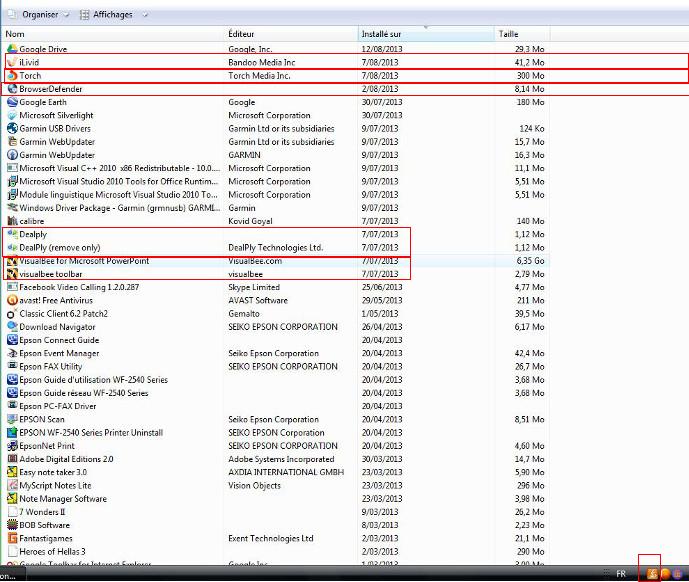Click the Download Navigator icon
Image resolution: width=689 pixels, height=582 pixels.
point(12,327)
